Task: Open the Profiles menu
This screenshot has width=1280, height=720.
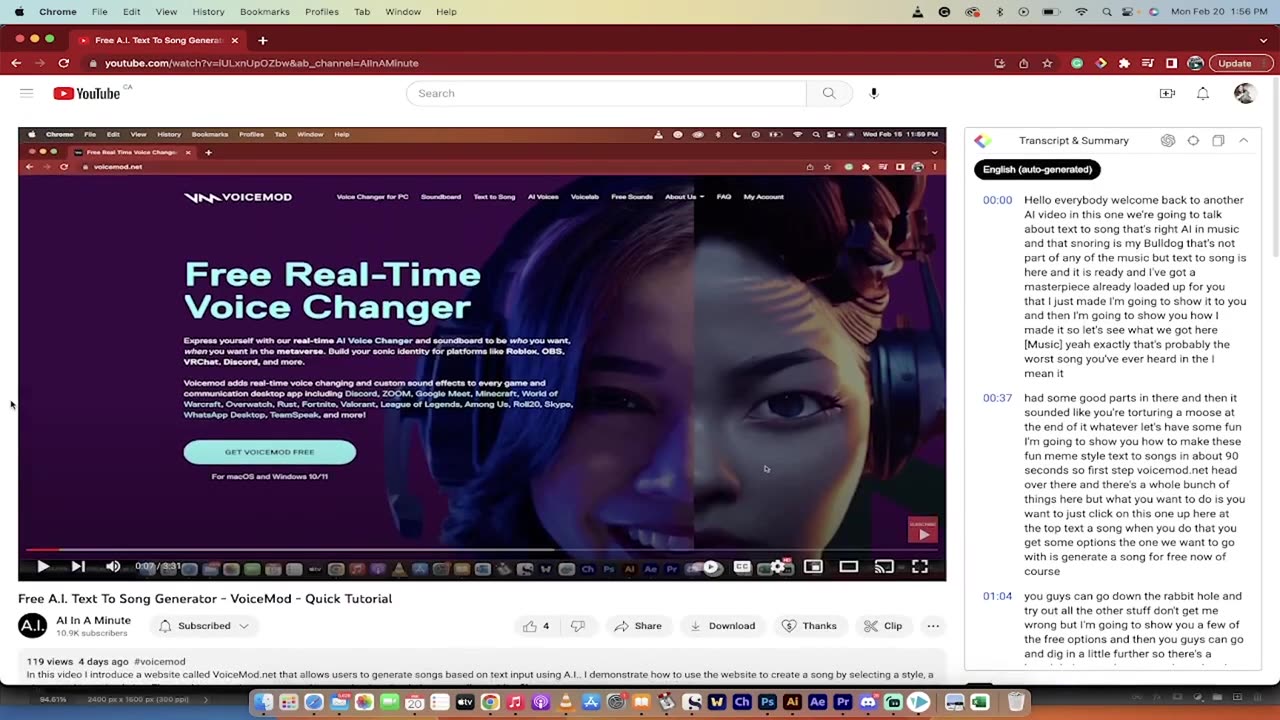Action: pos(322,12)
